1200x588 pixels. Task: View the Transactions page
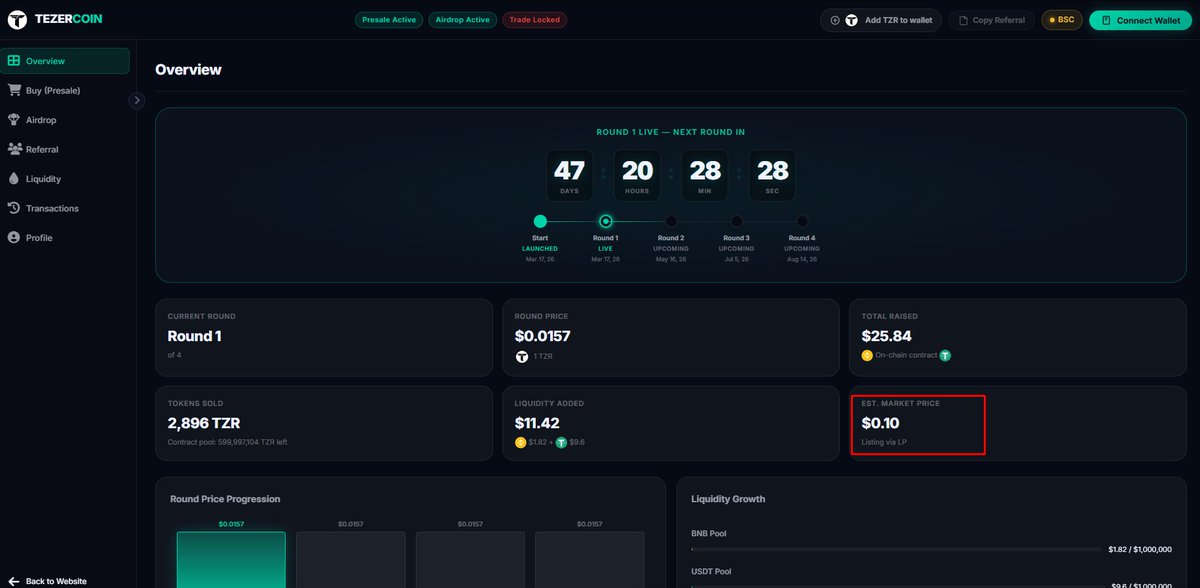click(65, 208)
